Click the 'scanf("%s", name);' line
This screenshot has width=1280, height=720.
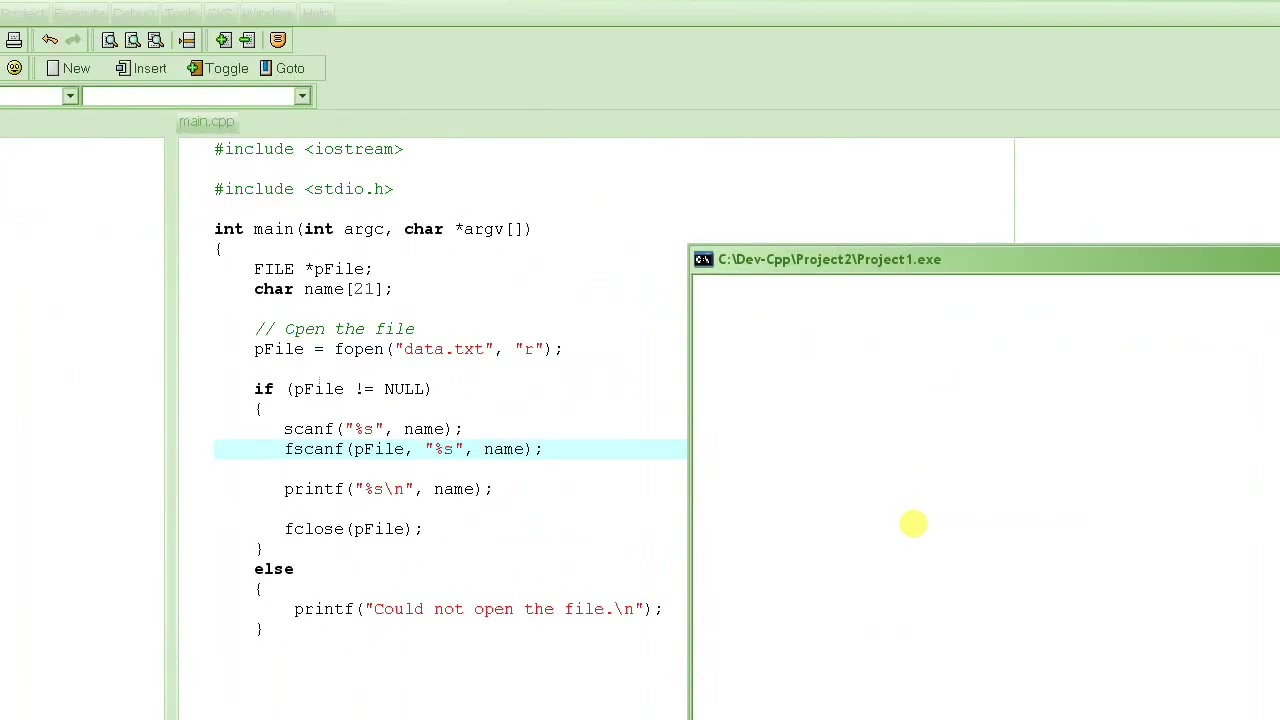tap(373, 429)
